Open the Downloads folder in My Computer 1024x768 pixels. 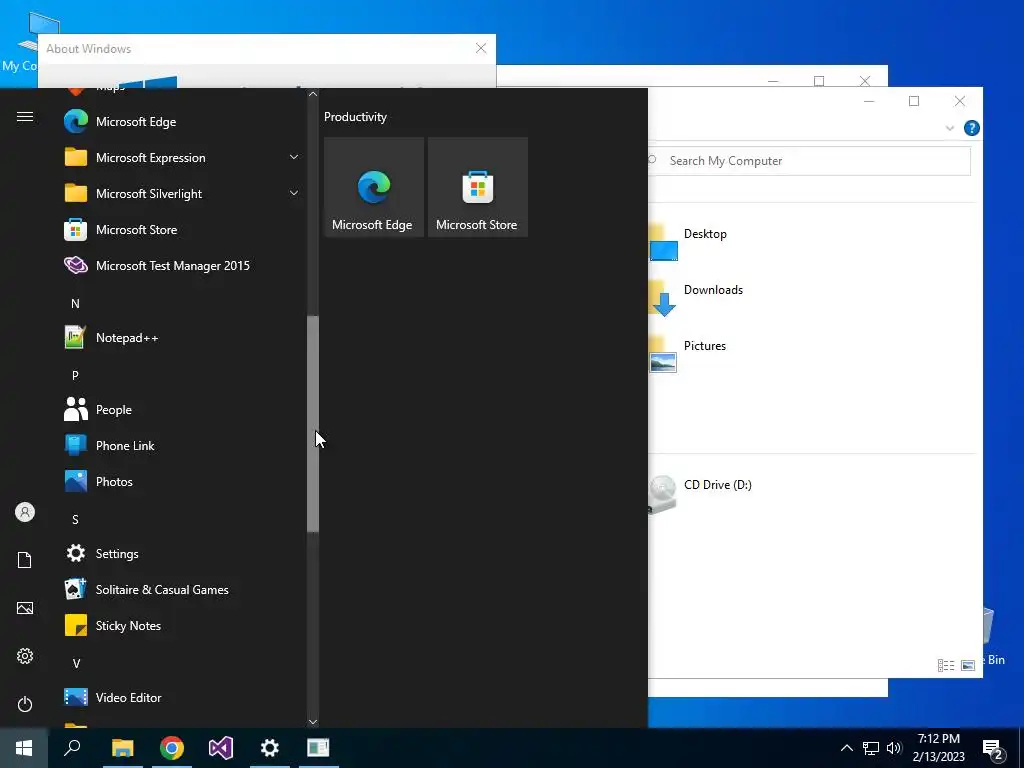(696, 298)
